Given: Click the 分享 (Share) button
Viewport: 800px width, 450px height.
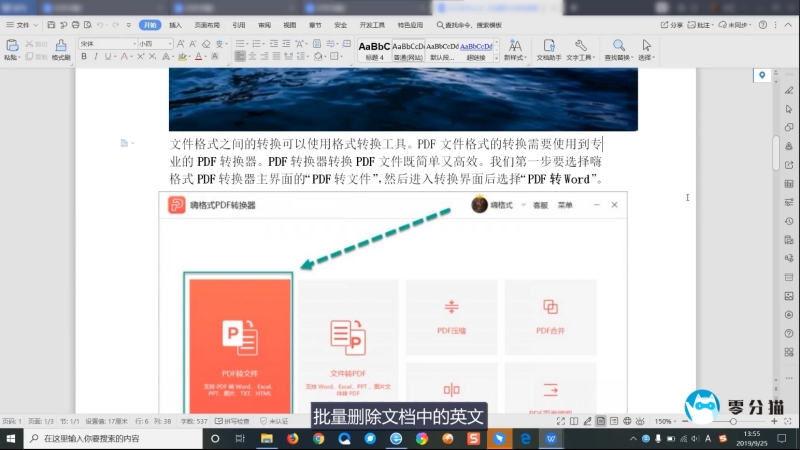Looking at the screenshot, I should 672,24.
